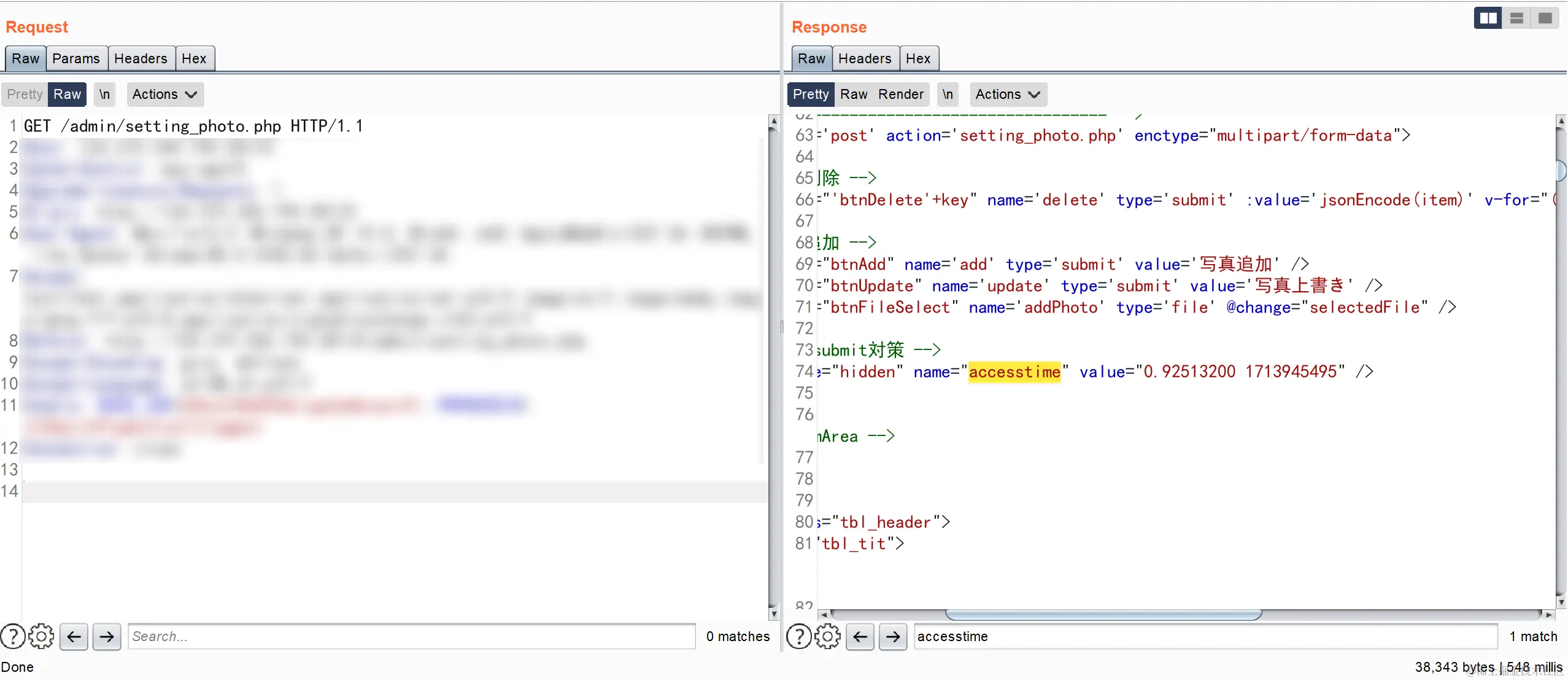Toggle request non-printable \n characters display
The height and width of the screenshot is (681, 1568).
(105, 94)
